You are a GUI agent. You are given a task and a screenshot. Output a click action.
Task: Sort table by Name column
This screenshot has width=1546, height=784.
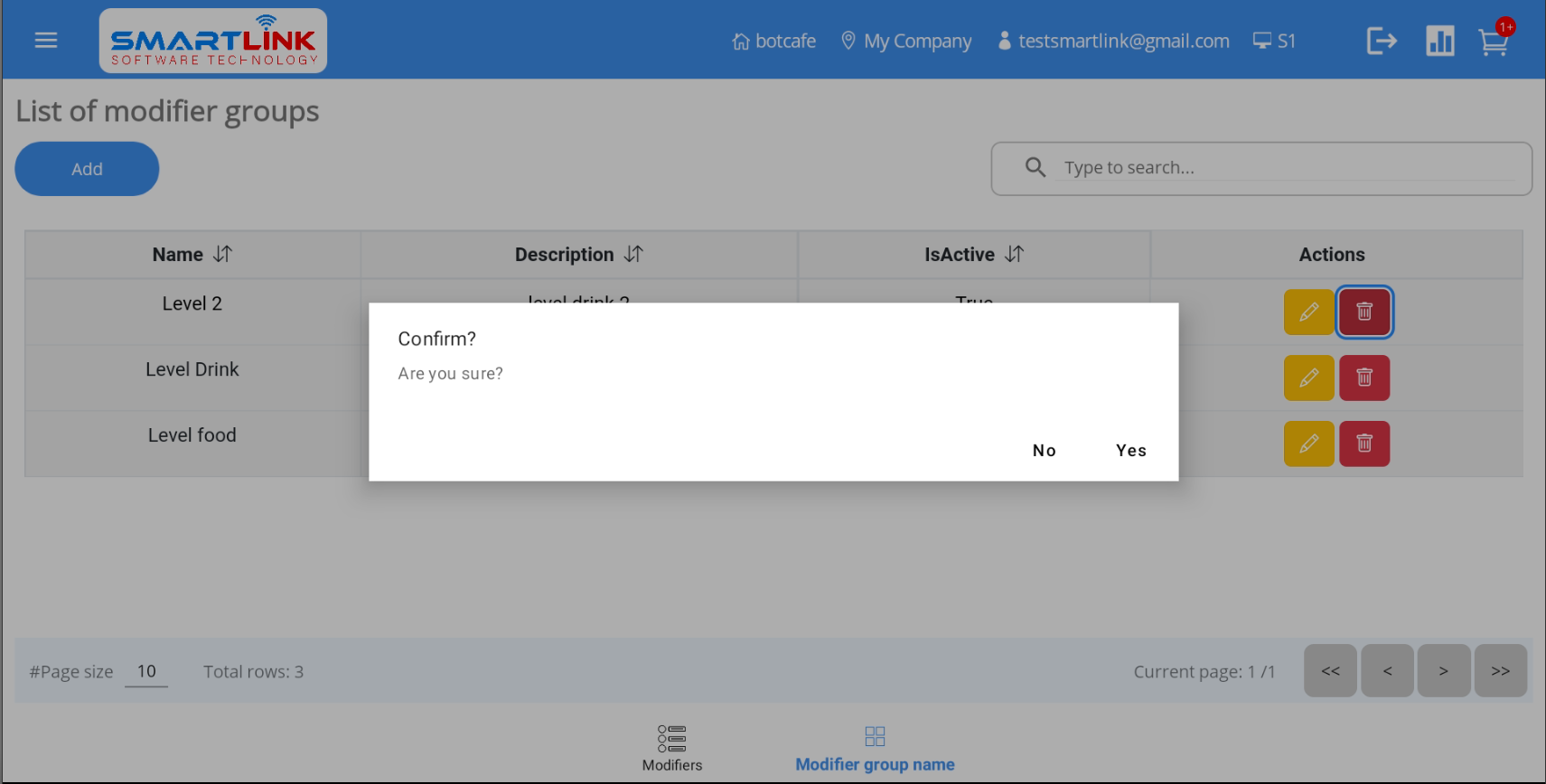(222, 255)
